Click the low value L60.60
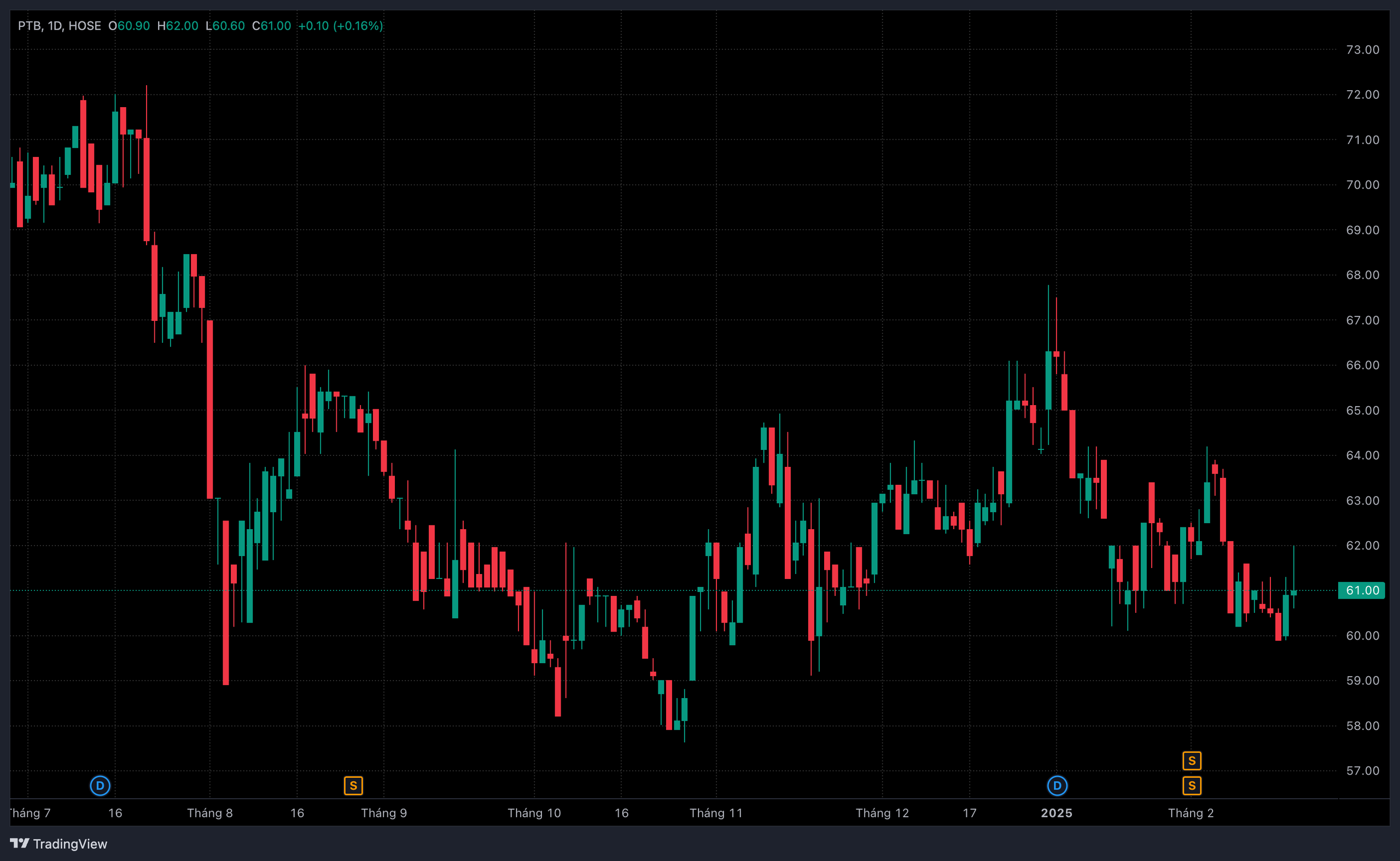The height and width of the screenshot is (861, 1400). (225, 26)
